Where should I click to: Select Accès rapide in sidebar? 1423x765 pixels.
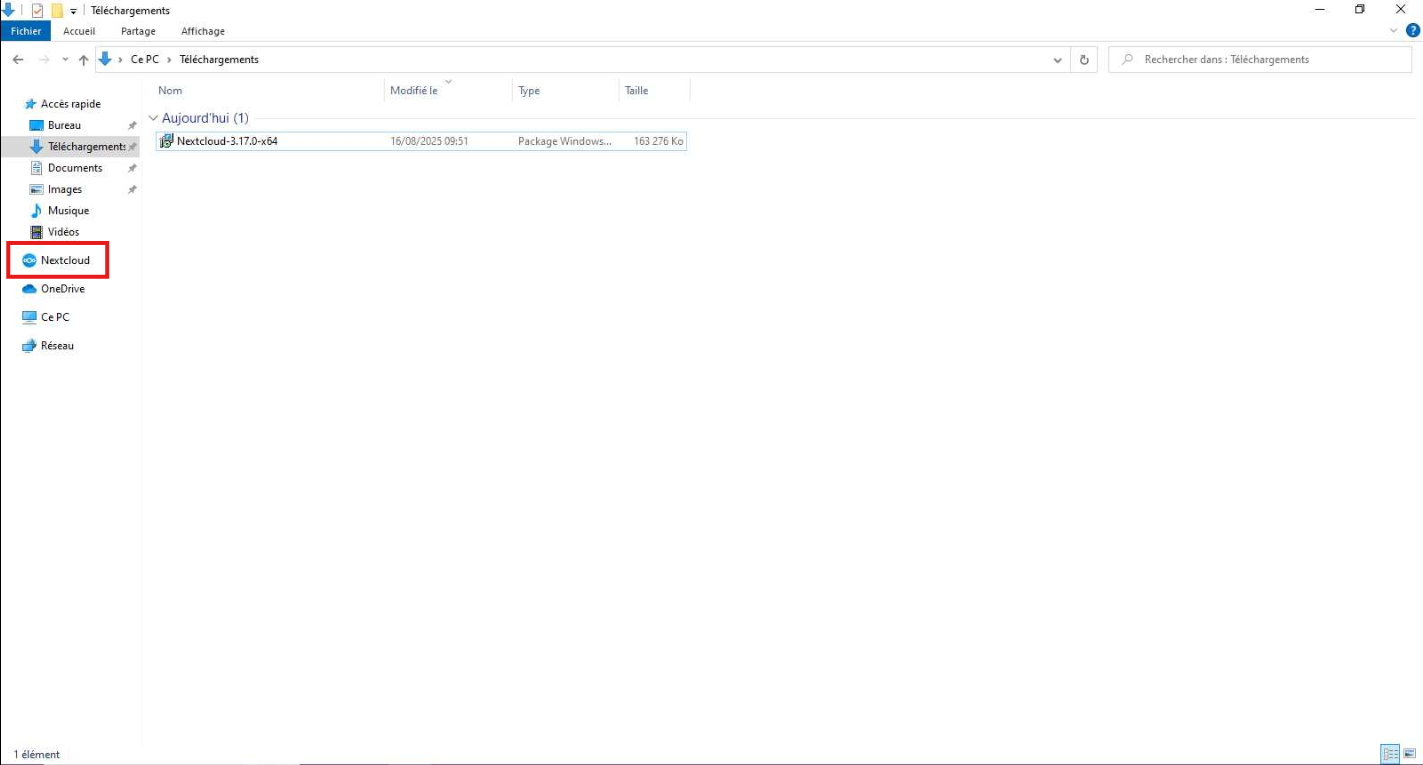point(70,104)
